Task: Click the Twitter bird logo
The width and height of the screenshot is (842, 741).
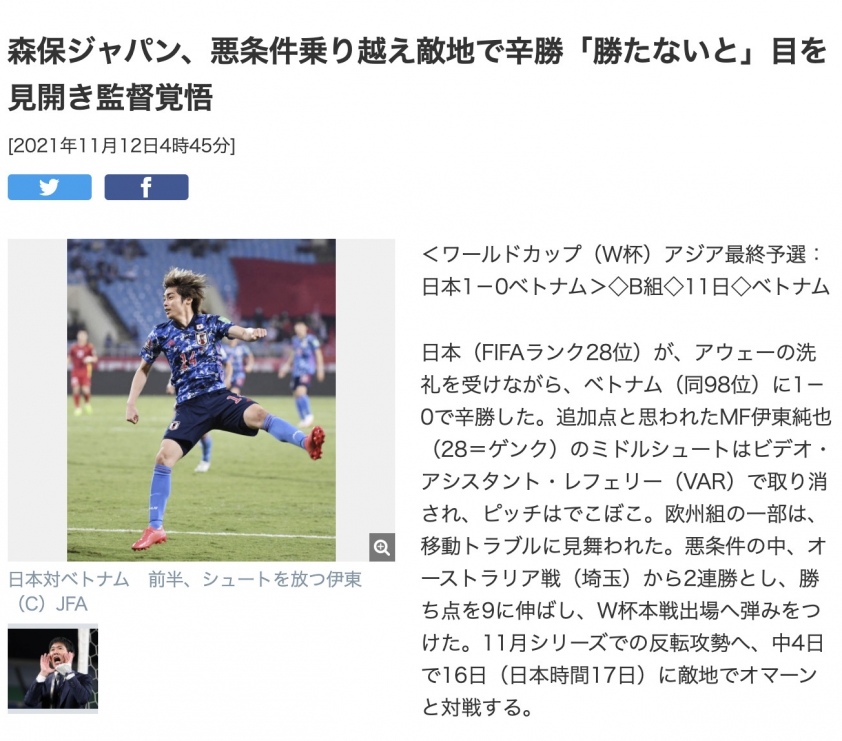Action: click(49, 187)
